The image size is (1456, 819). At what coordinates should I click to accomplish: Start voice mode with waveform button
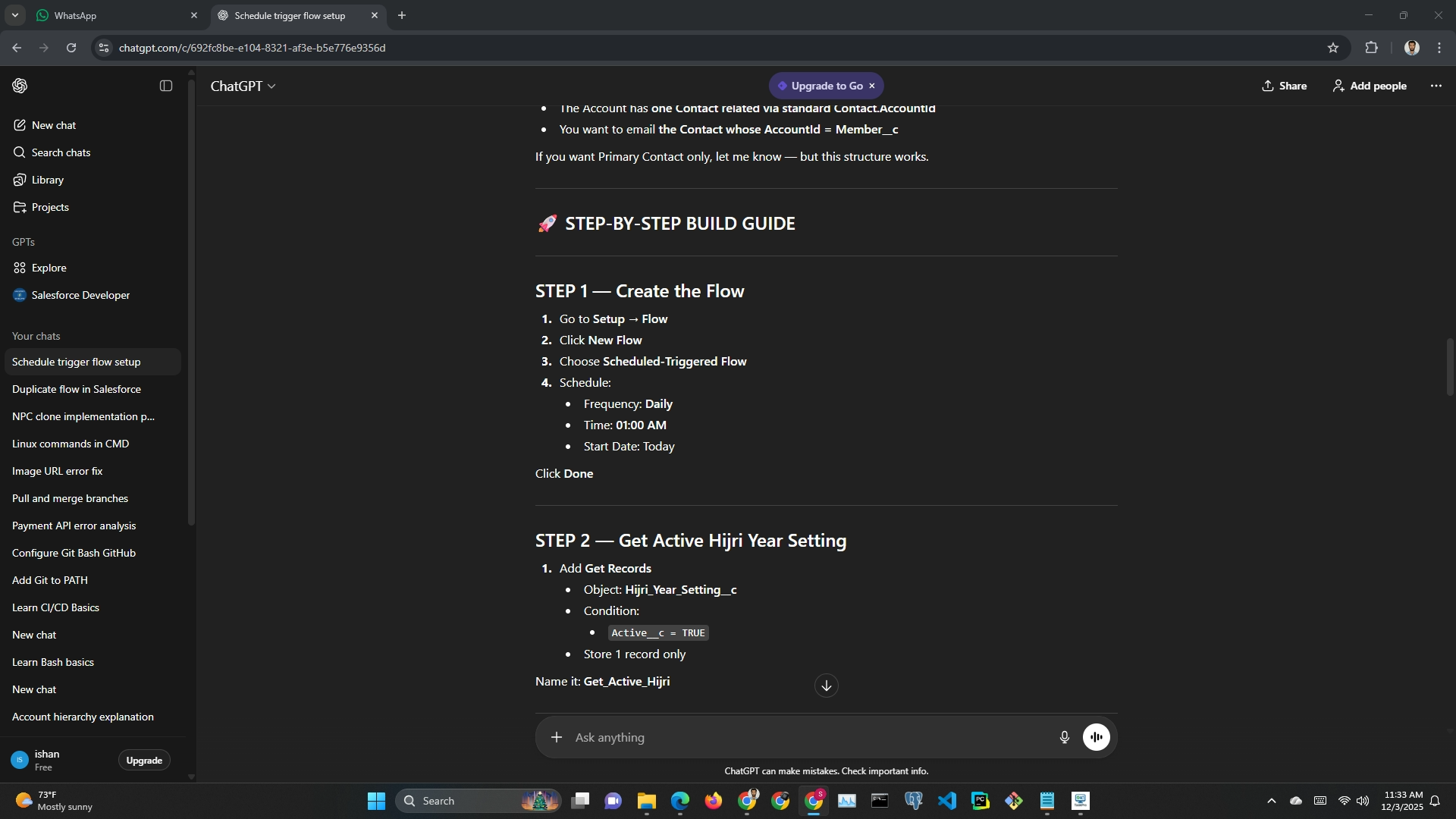click(x=1096, y=737)
